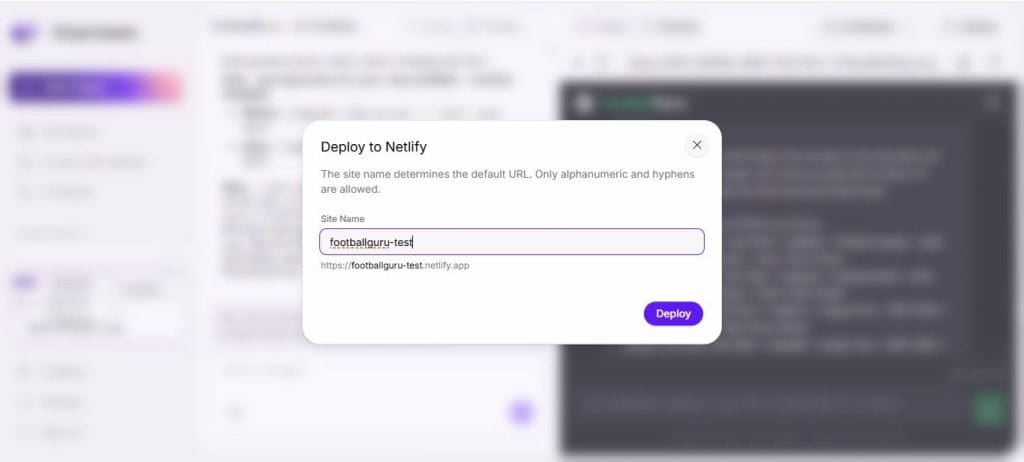
Task: Click the small purple icon in lower sidebar
Action: pos(24,282)
